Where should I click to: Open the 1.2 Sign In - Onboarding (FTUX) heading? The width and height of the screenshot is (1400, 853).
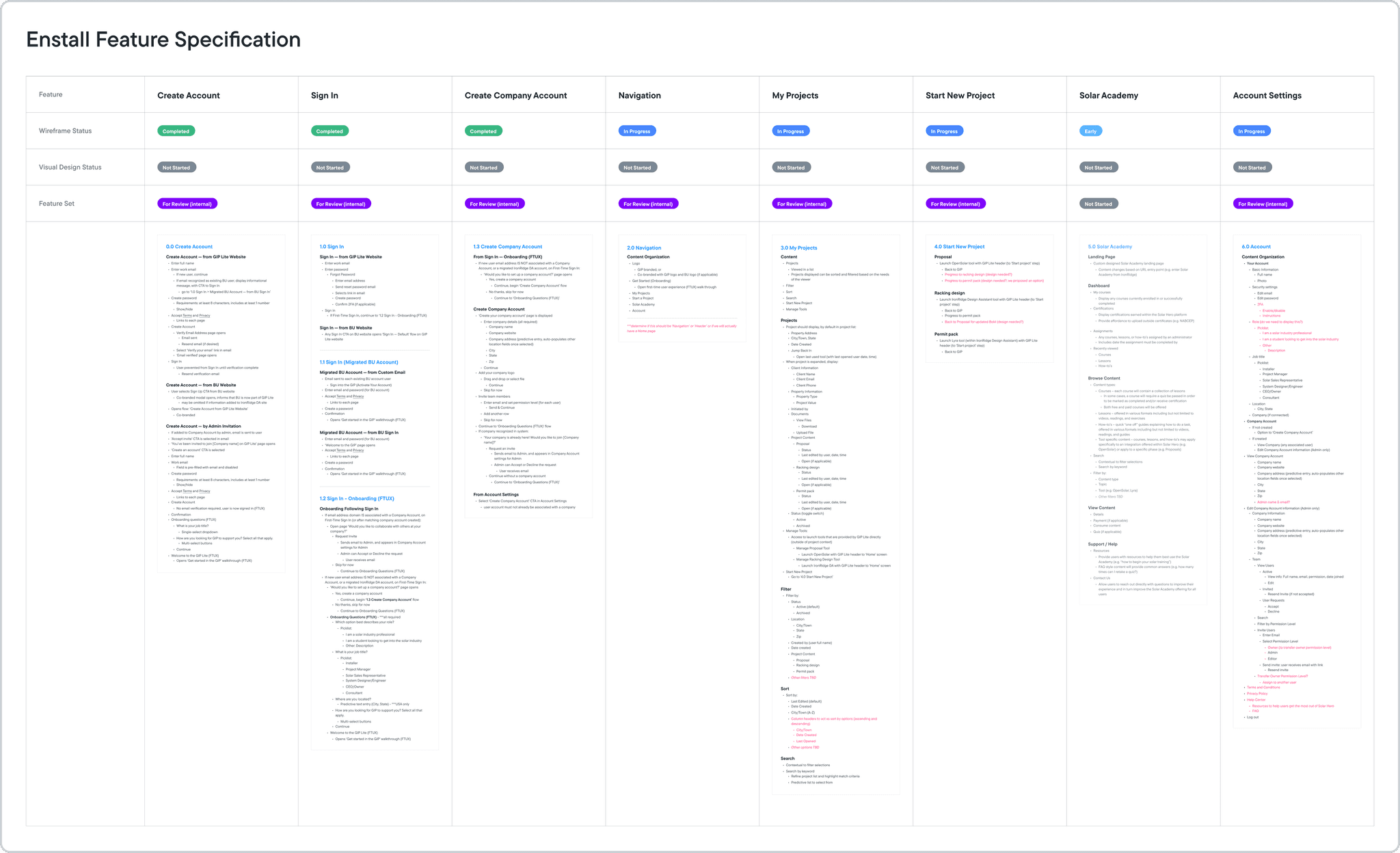pos(357,499)
